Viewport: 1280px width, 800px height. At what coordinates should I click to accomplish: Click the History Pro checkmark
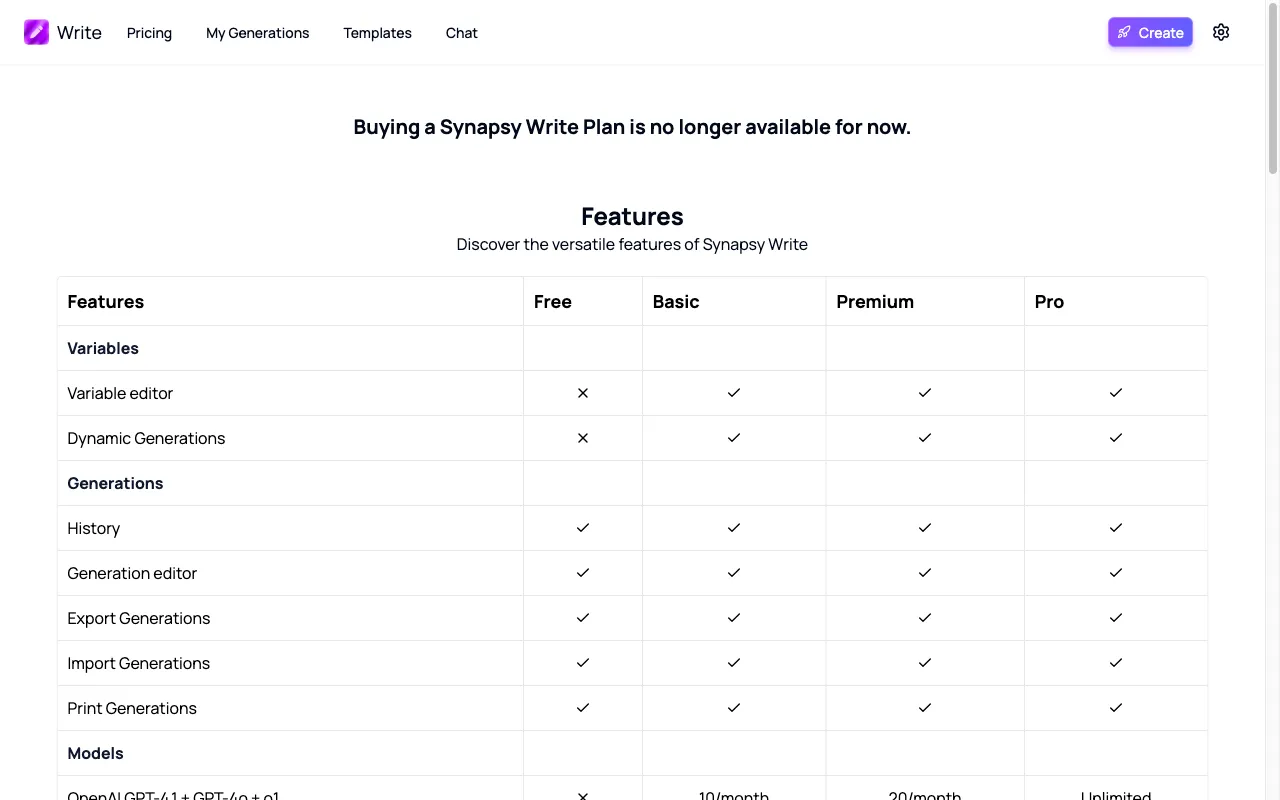[1116, 528]
